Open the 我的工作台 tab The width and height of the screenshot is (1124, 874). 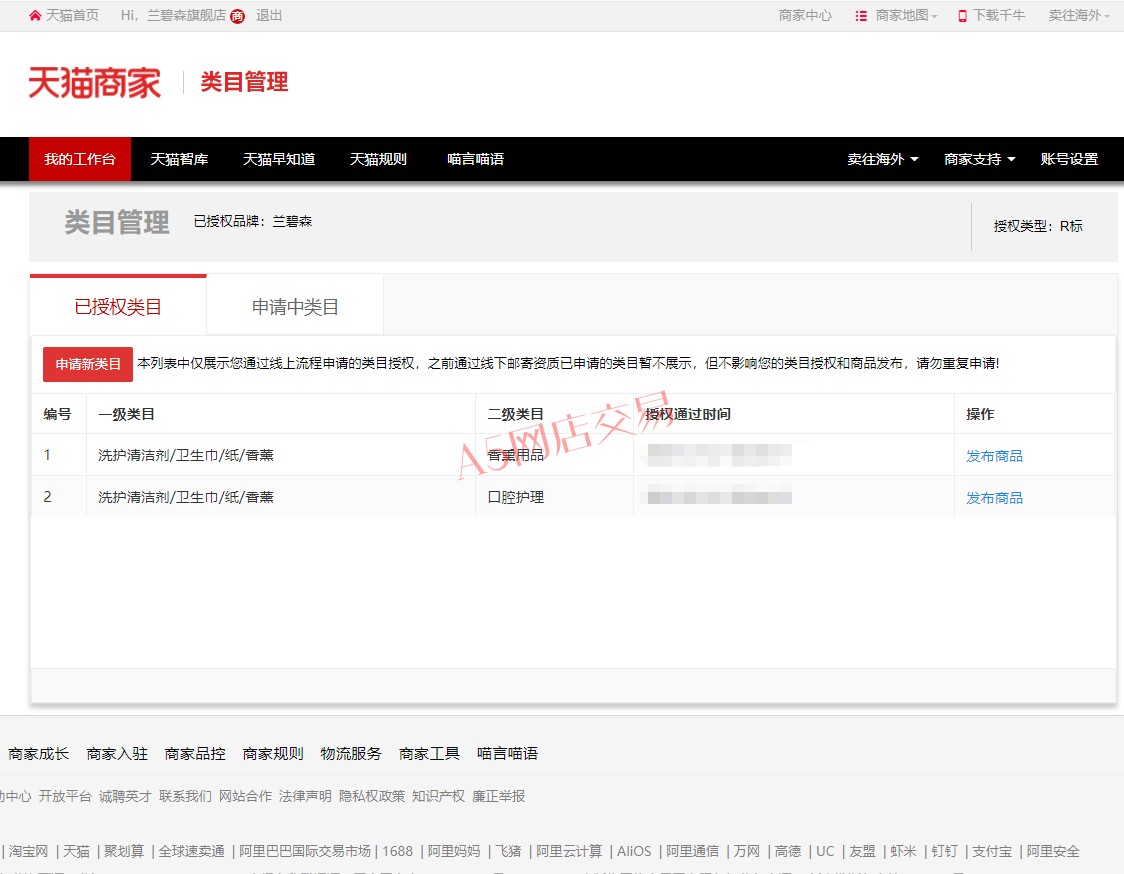pos(80,159)
